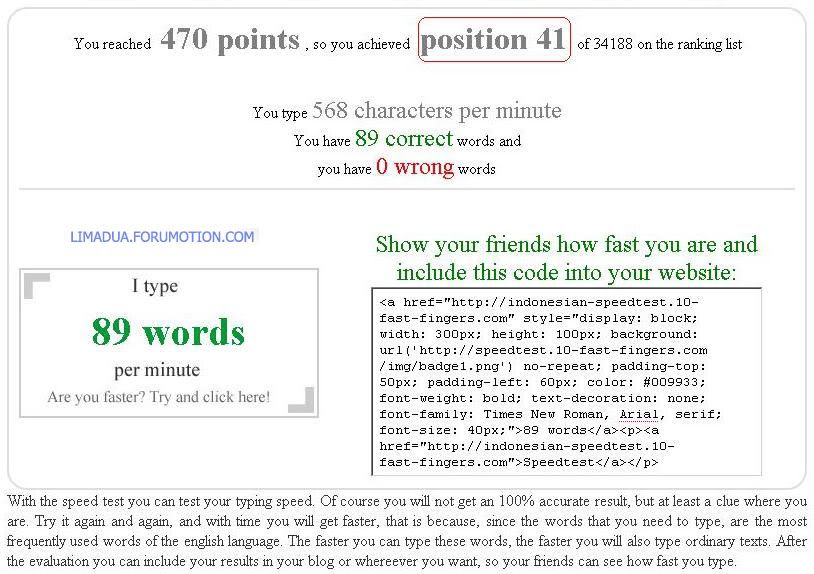The image size is (814, 574).
Task: Click the "Show your friends how fast you are" heading
Action: tap(566, 245)
